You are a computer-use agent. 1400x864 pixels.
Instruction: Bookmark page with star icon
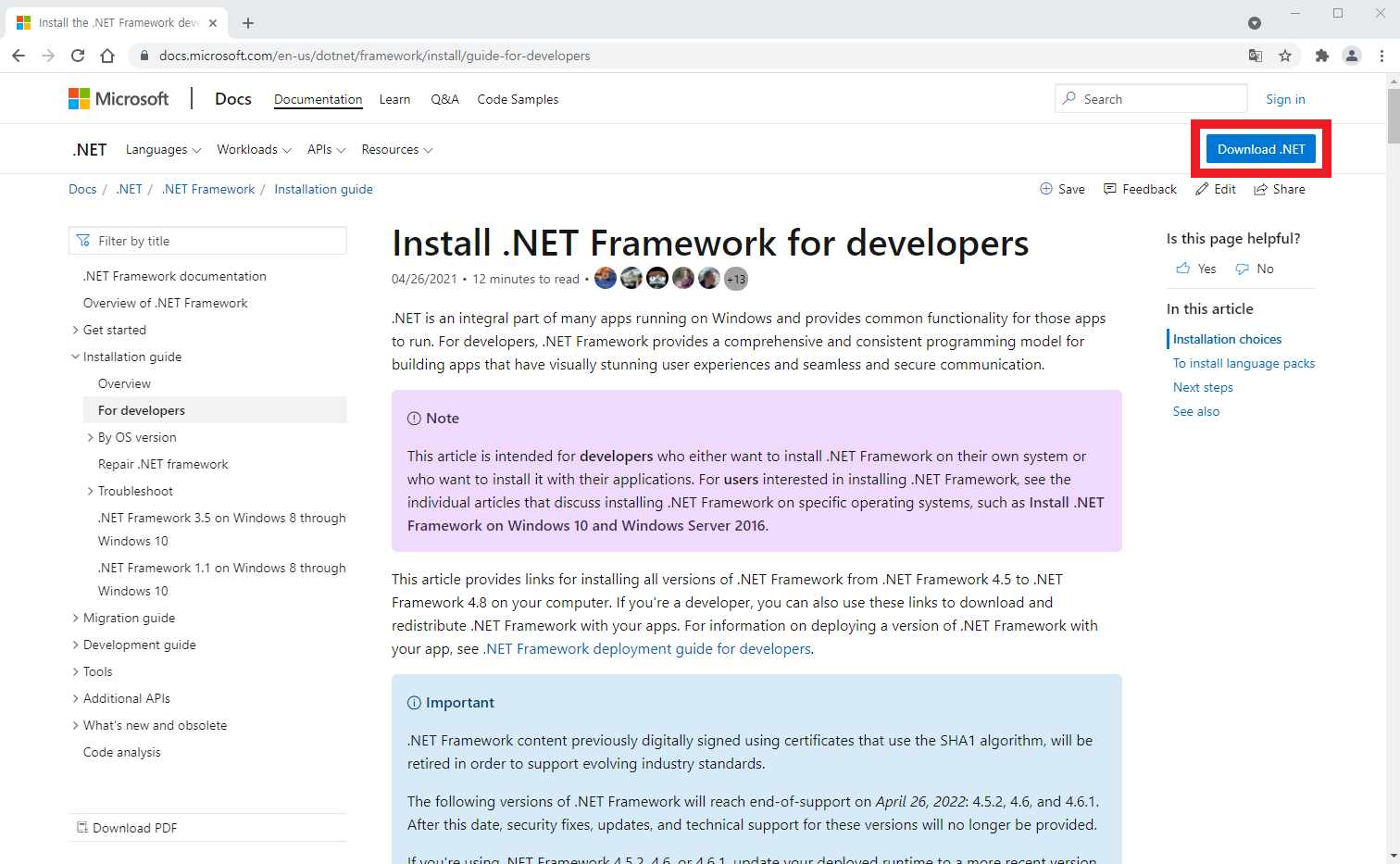pyautogui.click(x=1285, y=56)
